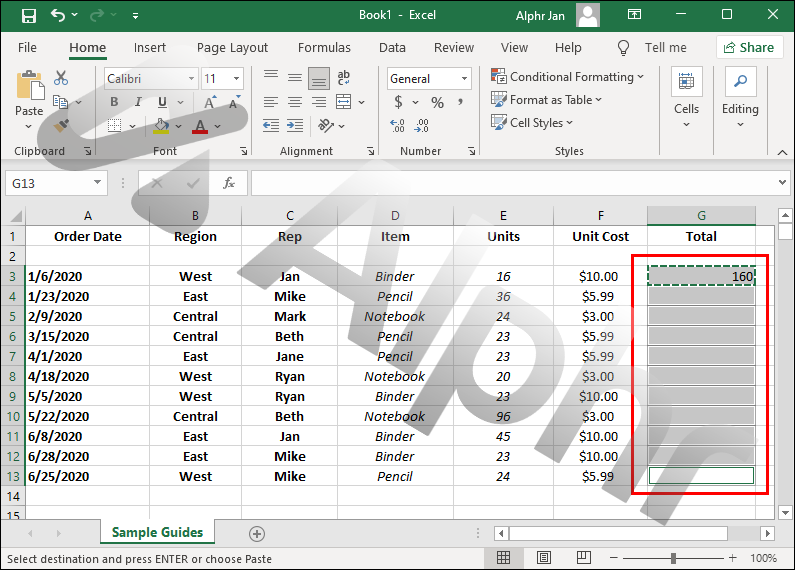Toggle Italic formatting

[136, 102]
